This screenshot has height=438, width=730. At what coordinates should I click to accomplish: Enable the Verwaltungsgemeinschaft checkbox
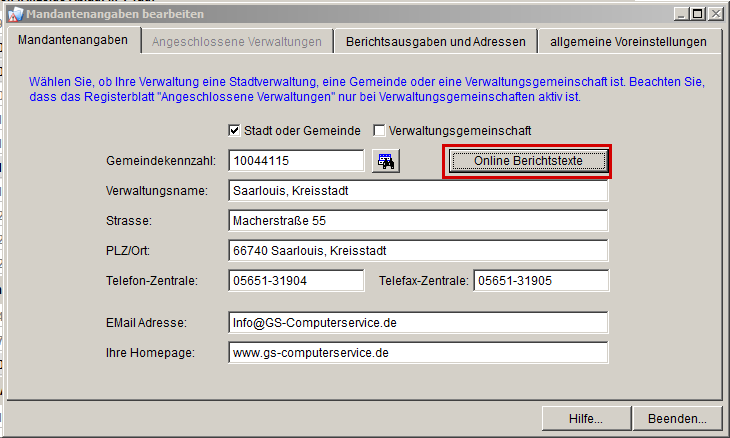coord(379,131)
